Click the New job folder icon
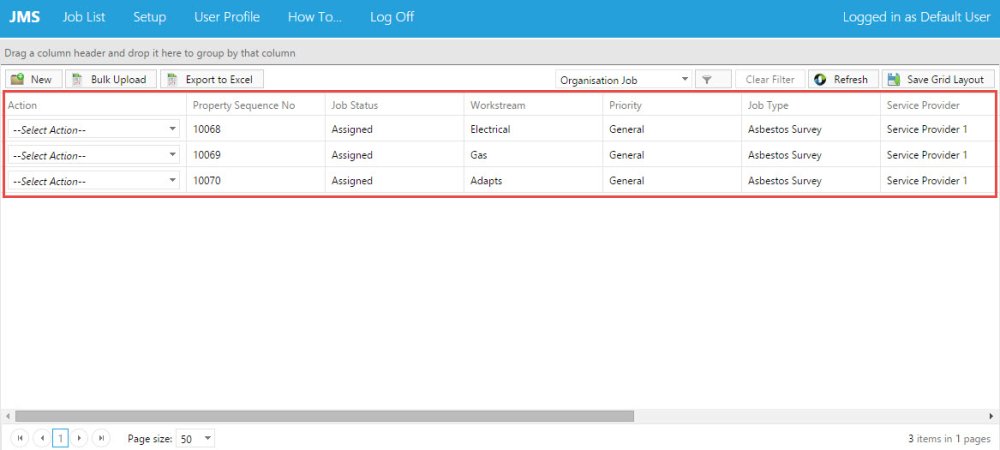The height and width of the screenshot is (450, 1000). point(17,79)
